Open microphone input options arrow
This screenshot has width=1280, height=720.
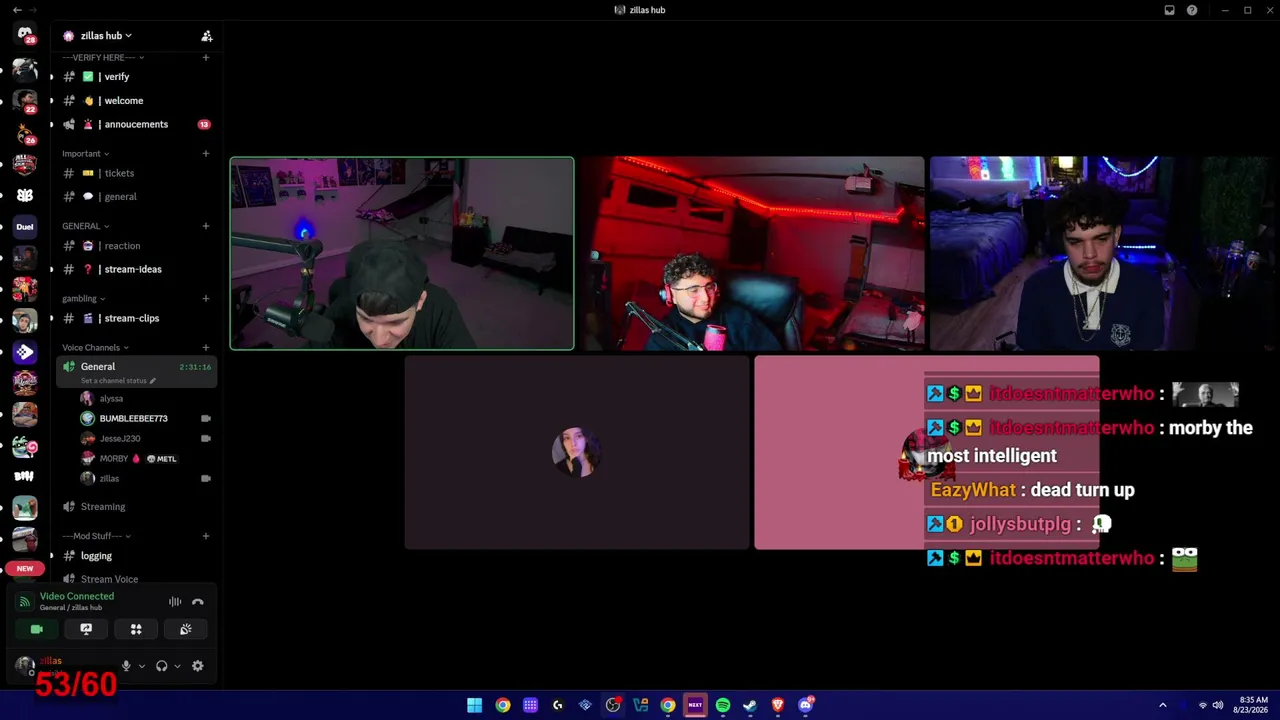141,666
